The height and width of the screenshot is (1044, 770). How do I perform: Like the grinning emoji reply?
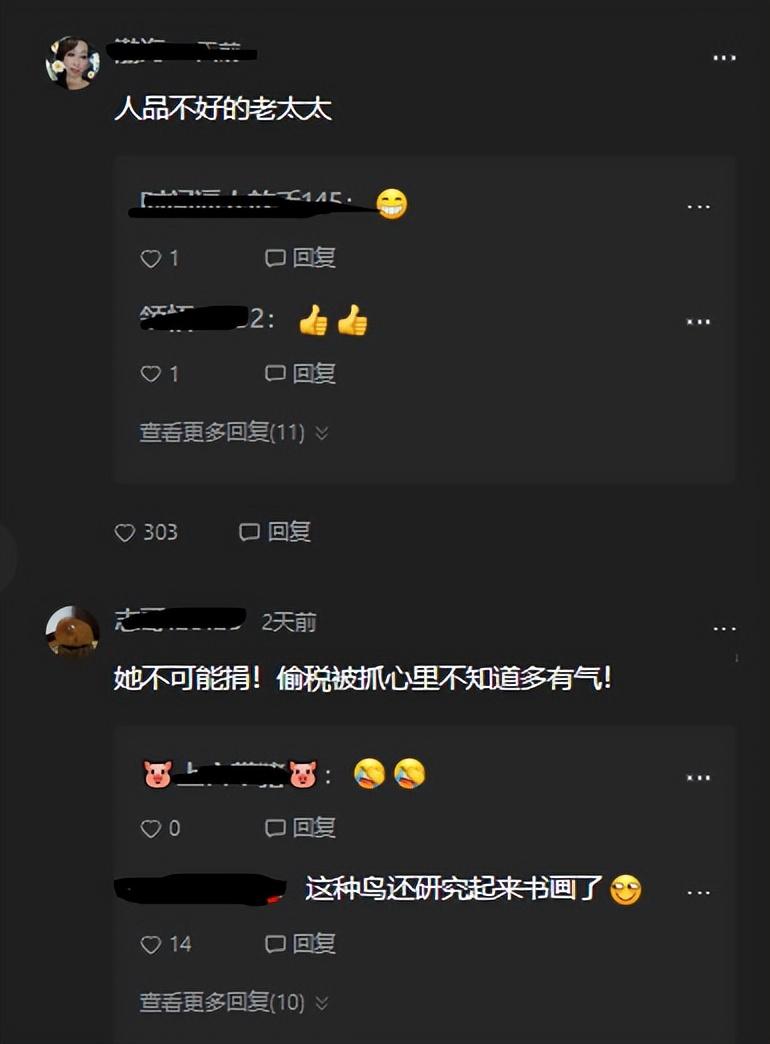point(151,258)
